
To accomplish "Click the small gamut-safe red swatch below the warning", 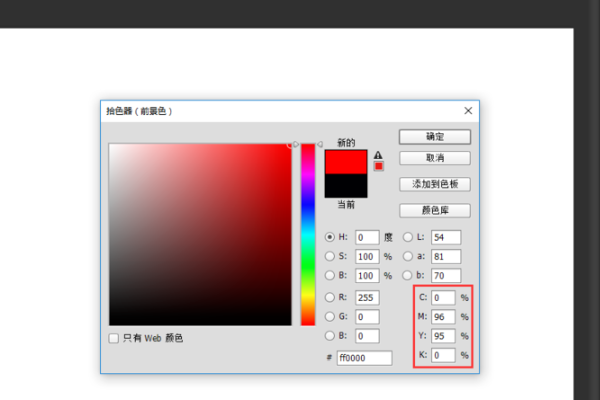I will click(x=378, y=166).
